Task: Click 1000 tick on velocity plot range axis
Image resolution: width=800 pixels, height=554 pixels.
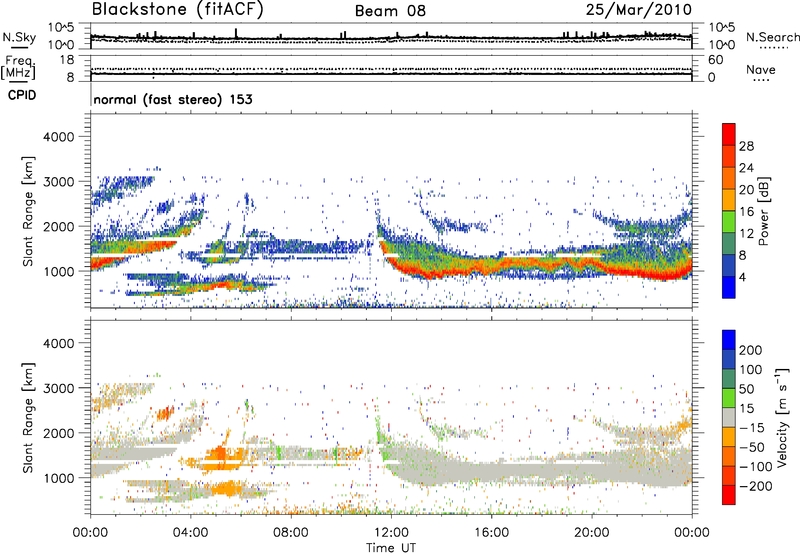Action: point(58,478)
